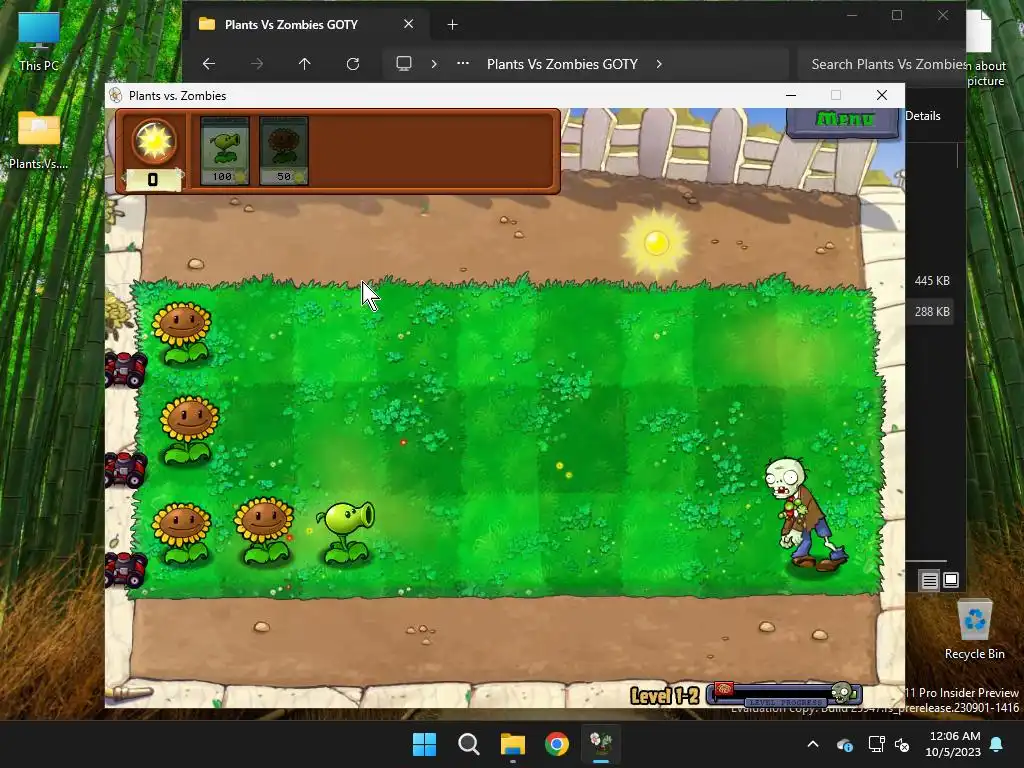Click the bottom lawn mower

125,569
